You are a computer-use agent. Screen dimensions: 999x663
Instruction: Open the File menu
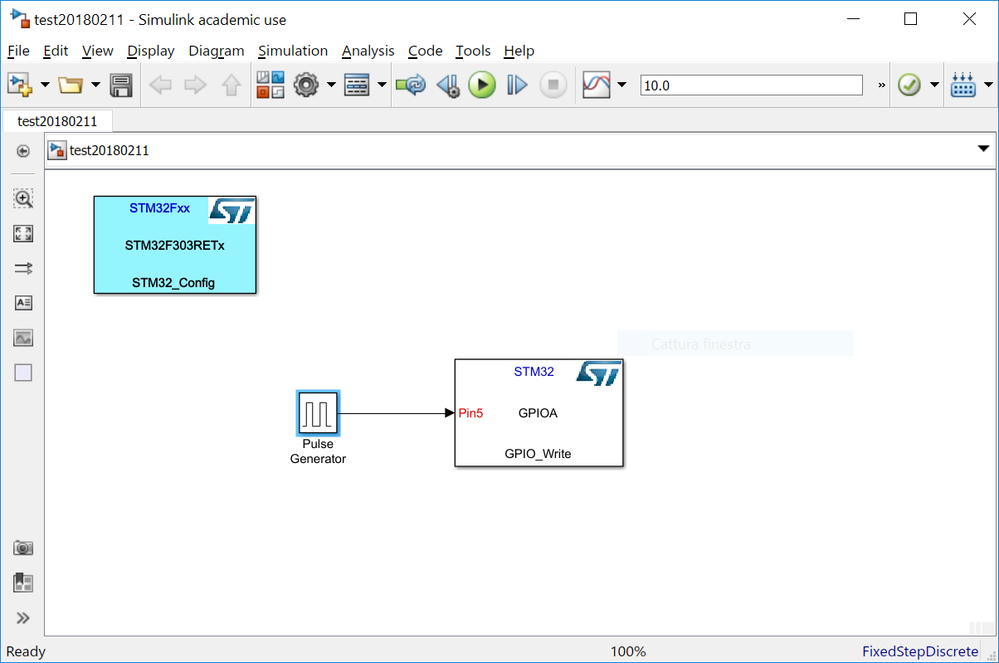click(18, 51)
